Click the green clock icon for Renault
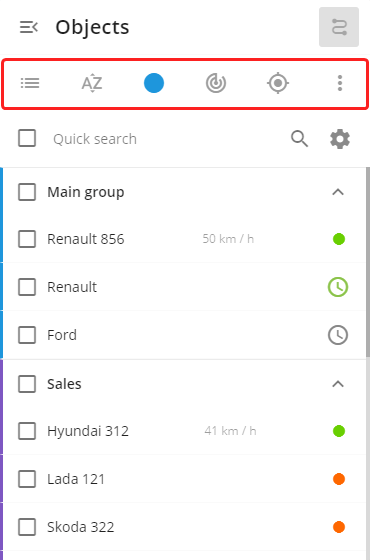 [x=338, y=287]
